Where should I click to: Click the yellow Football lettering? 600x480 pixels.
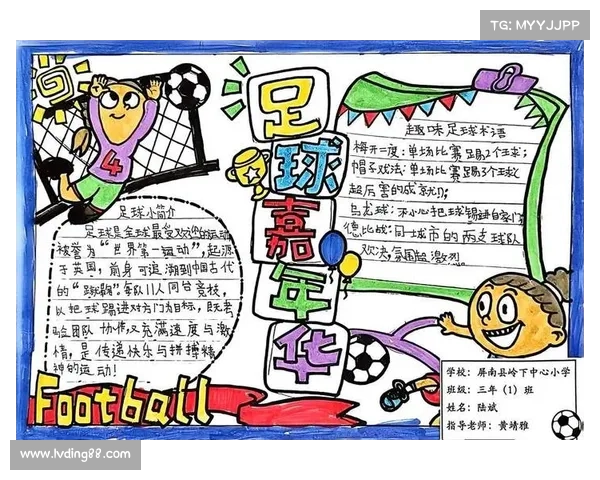click(122, 401)
